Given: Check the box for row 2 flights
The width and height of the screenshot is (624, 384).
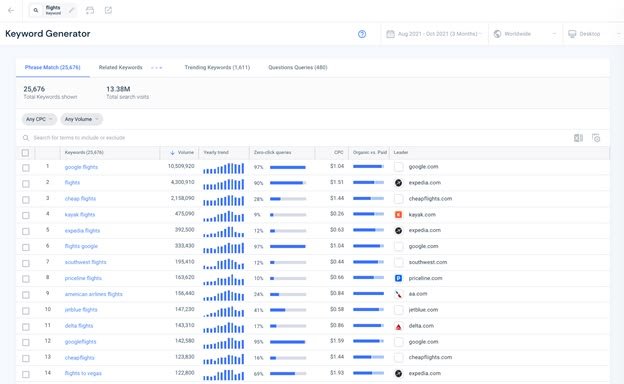Looking at the screenshot, I should tap(25, 183).
